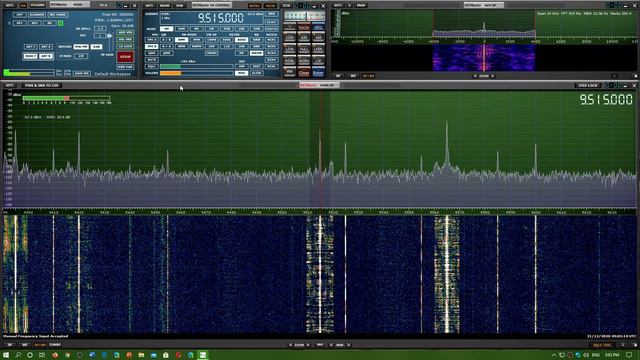Click Enter on the frequency keypad

318,73
